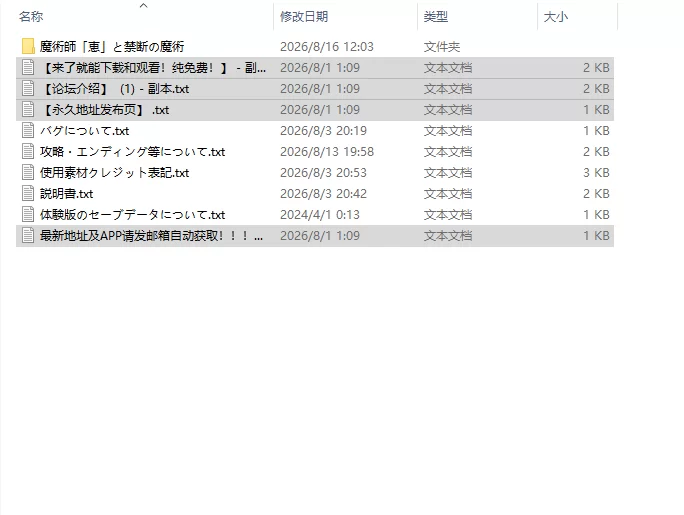Select folder name 魔術師「恵」と禁断の魔術
Viewport: 684px width, 515px height.
112,47
